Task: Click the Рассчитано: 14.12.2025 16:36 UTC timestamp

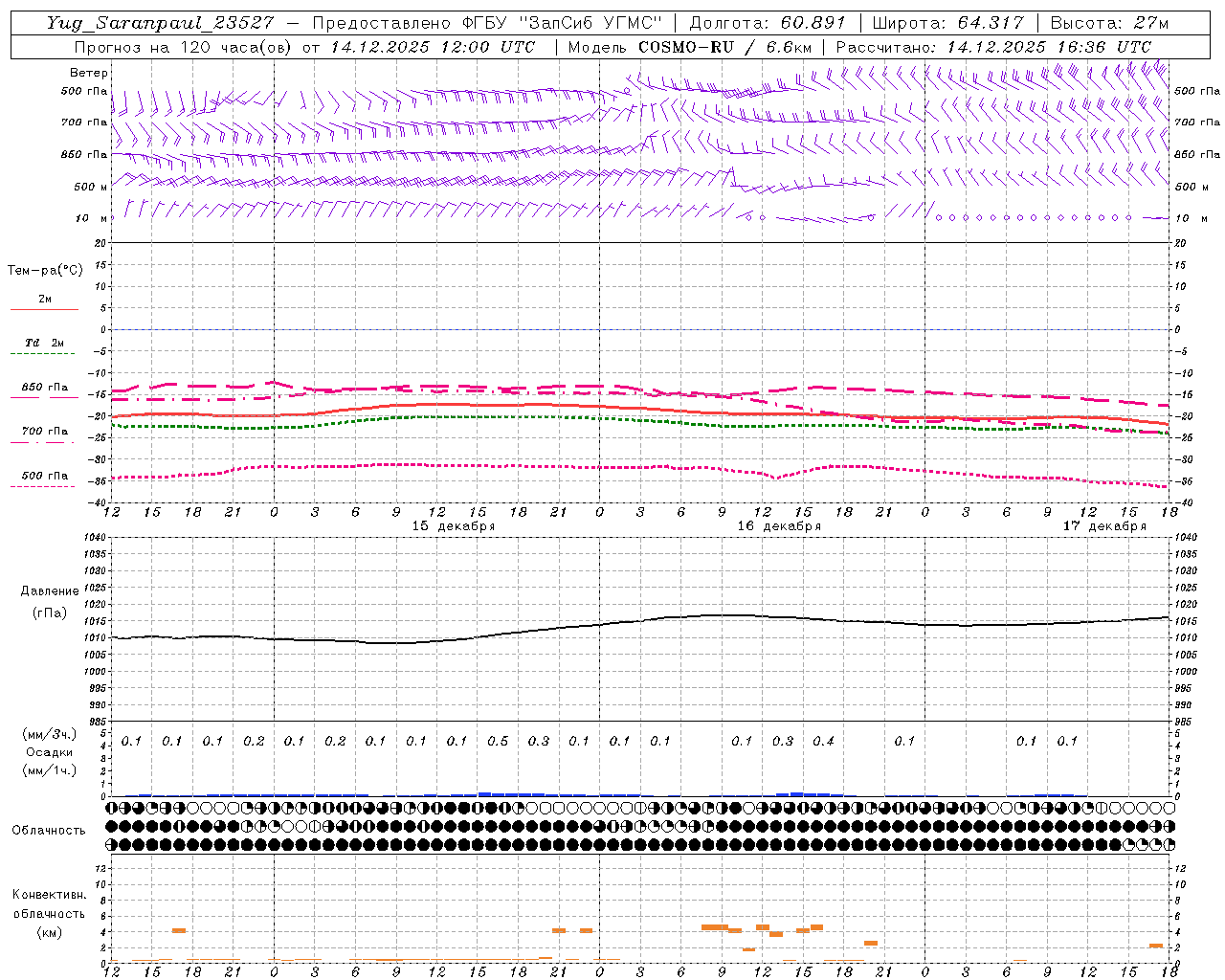Action: point(993,47)
